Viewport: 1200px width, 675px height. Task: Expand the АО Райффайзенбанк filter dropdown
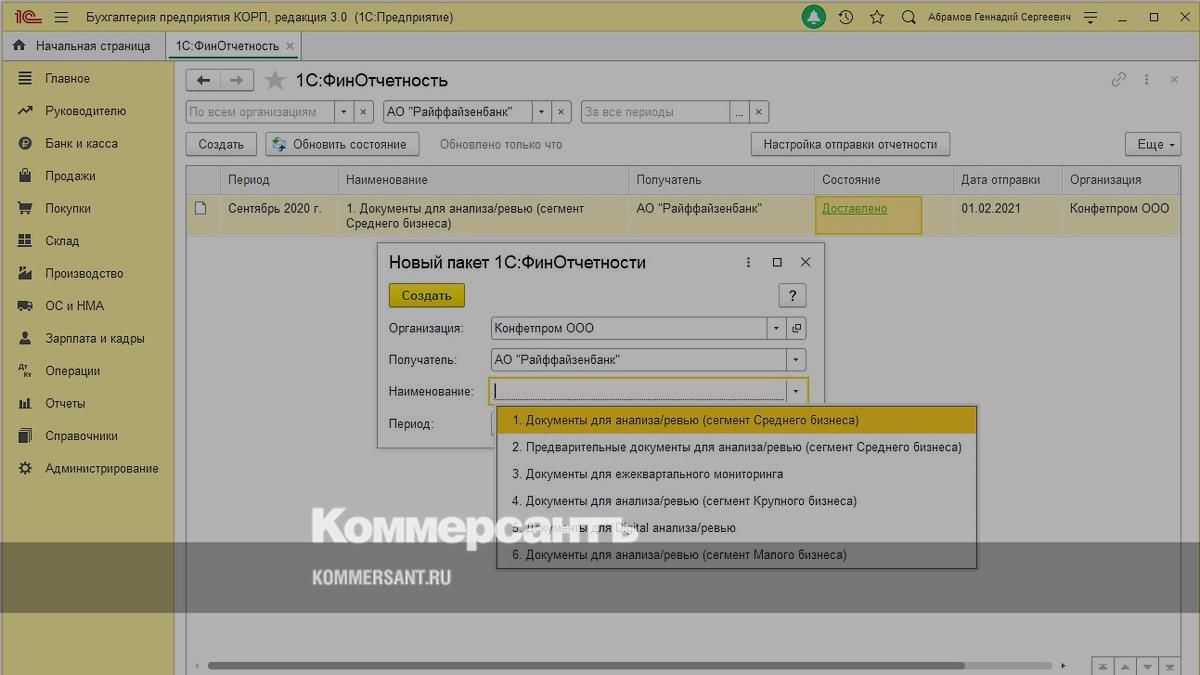click(x=541, y=112)
